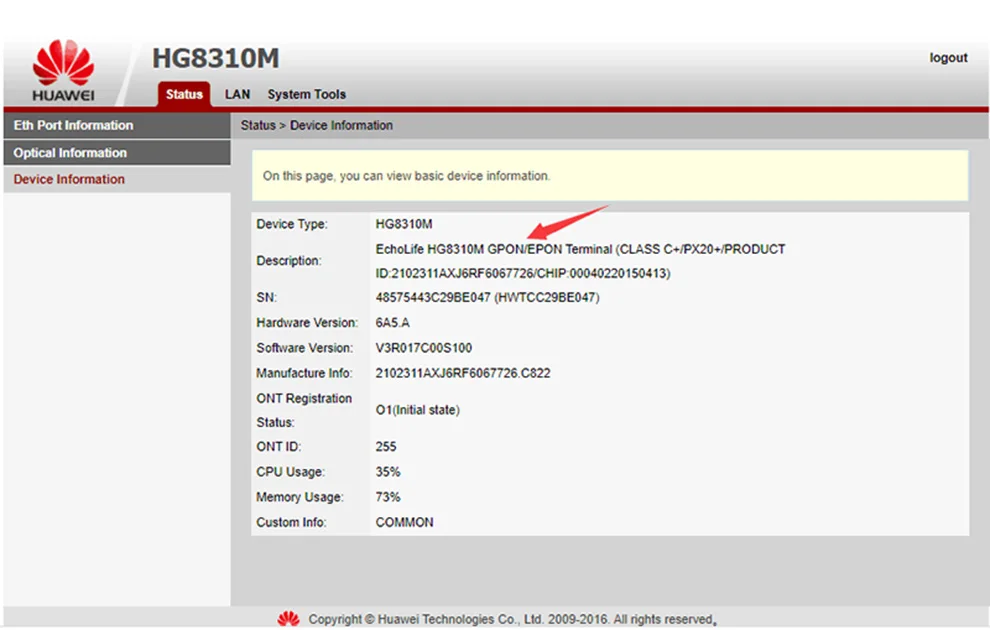Click the manufacture info value 2102311AXJ6RF6067726.C822
990x630 pixels.
[x=463, y=373]
